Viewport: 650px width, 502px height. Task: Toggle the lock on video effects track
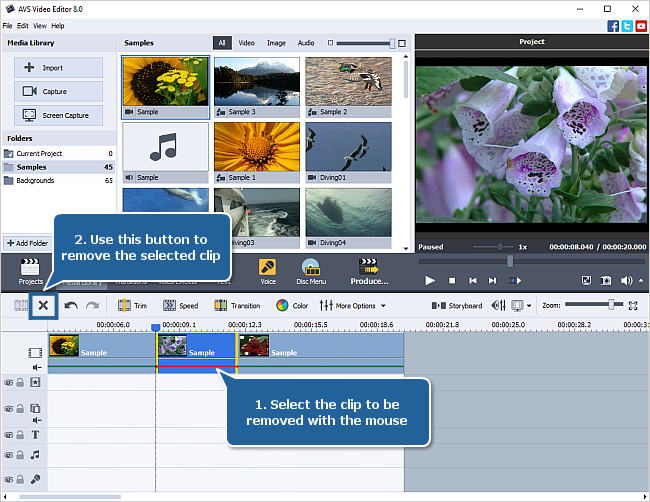20,382
